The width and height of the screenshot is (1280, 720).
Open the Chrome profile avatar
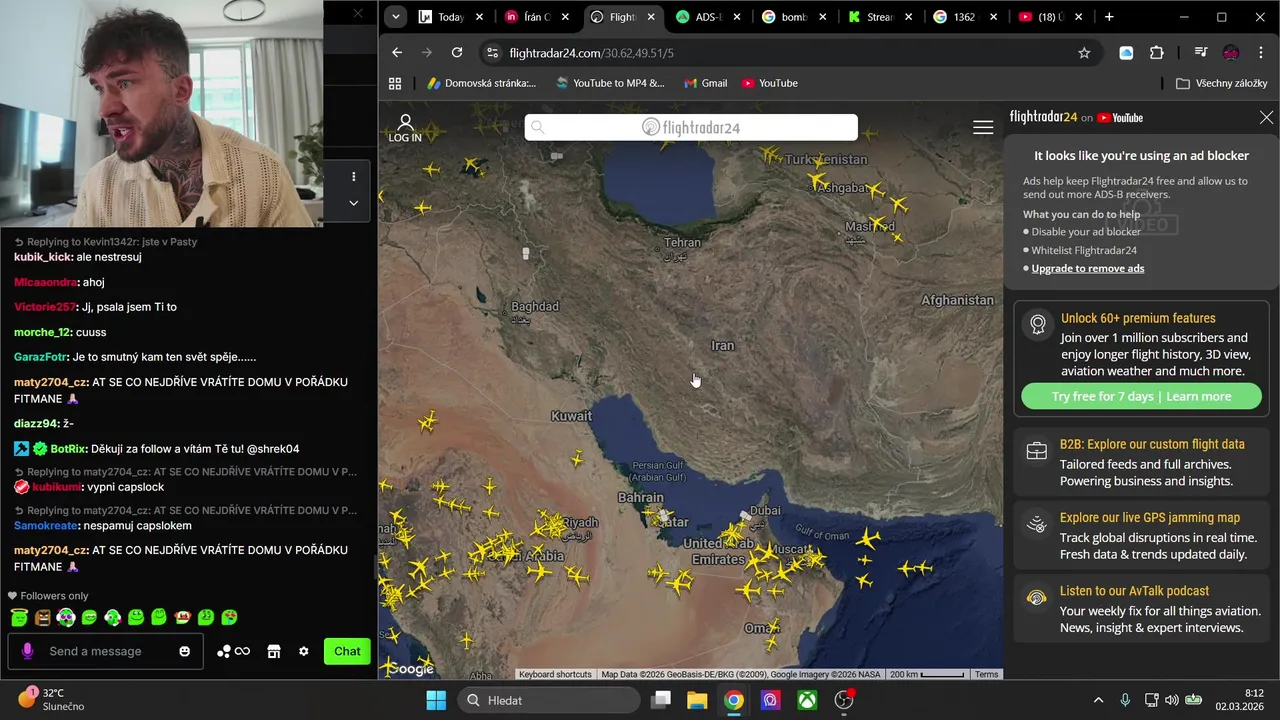click(x=1231, y=53)
